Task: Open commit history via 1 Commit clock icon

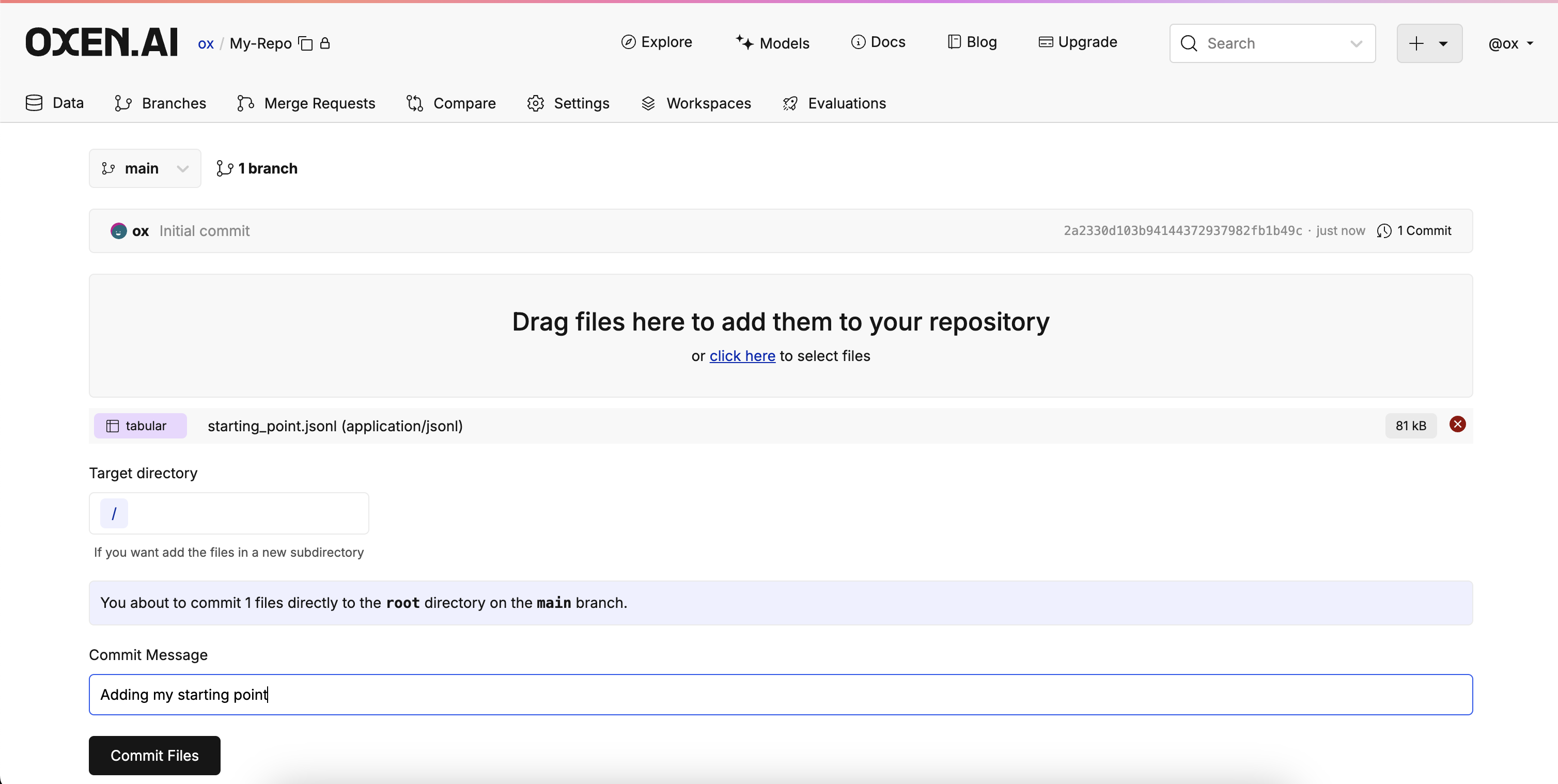Action: tap(1384, 231)
